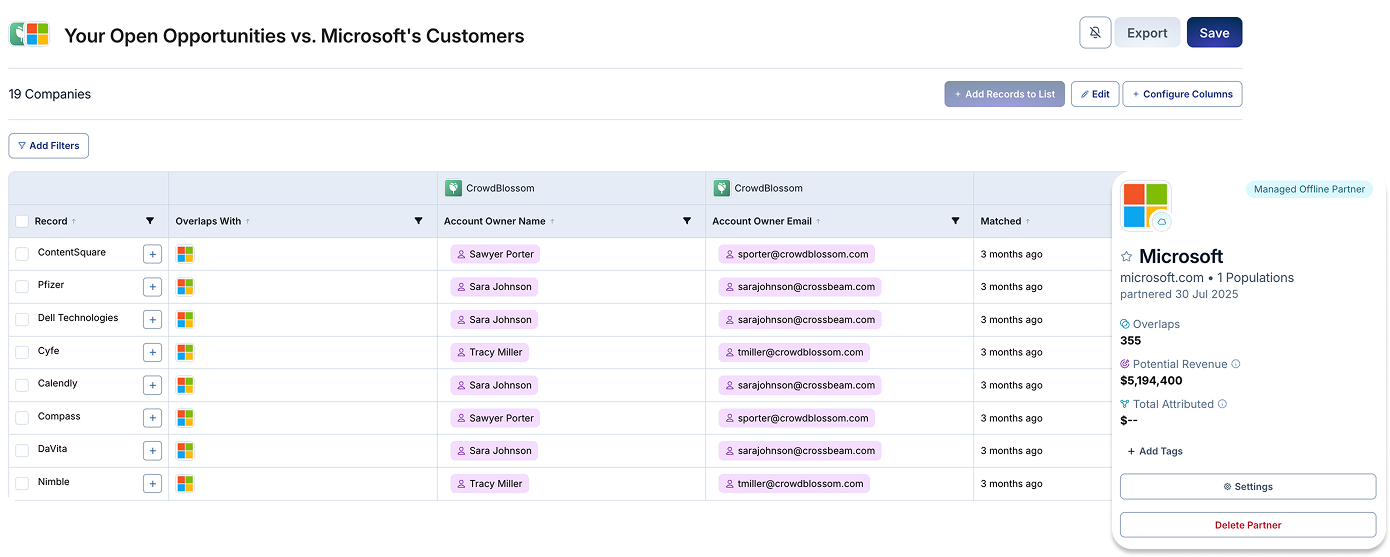Sort by the Matched column header

[x=1005, y=221]
